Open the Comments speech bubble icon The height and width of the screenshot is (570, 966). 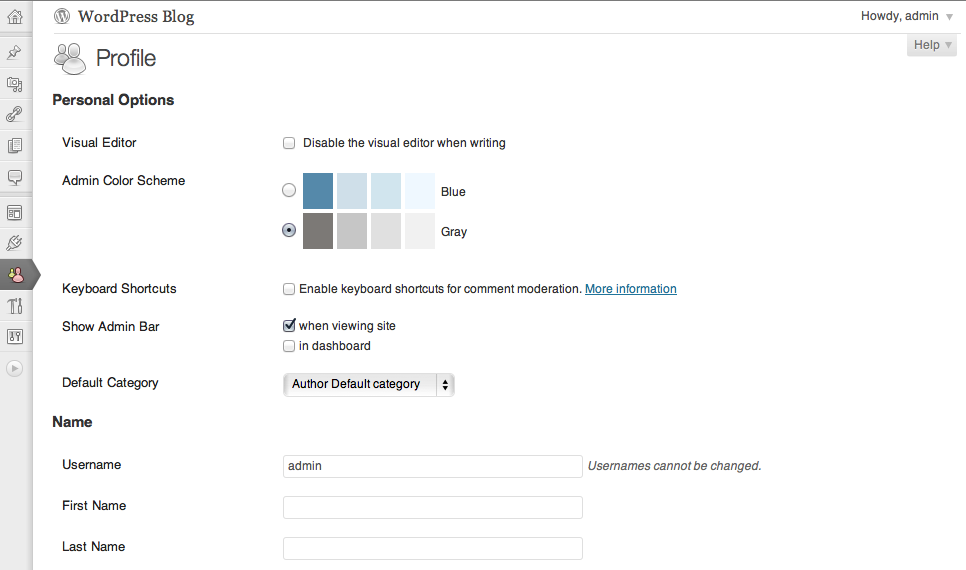tap(15, 177)
